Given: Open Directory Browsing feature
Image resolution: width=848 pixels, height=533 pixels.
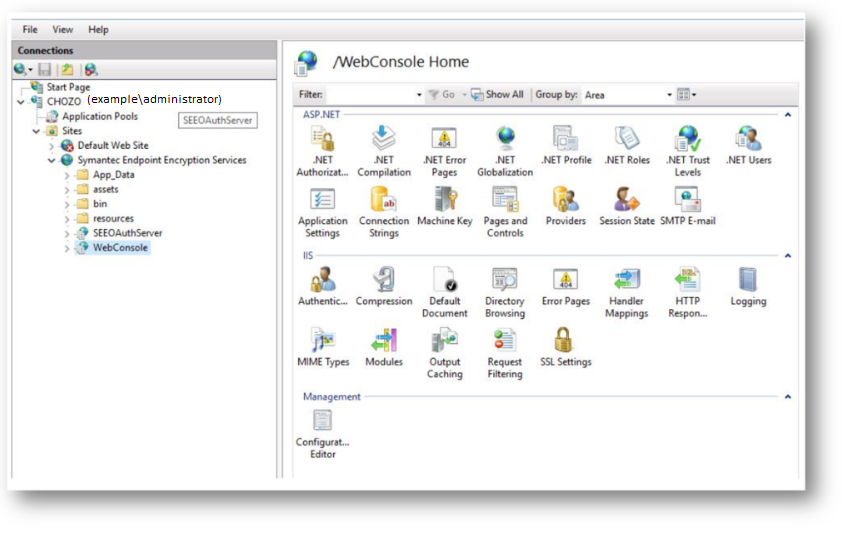Looking at the screenshot, I should point(505,292).
